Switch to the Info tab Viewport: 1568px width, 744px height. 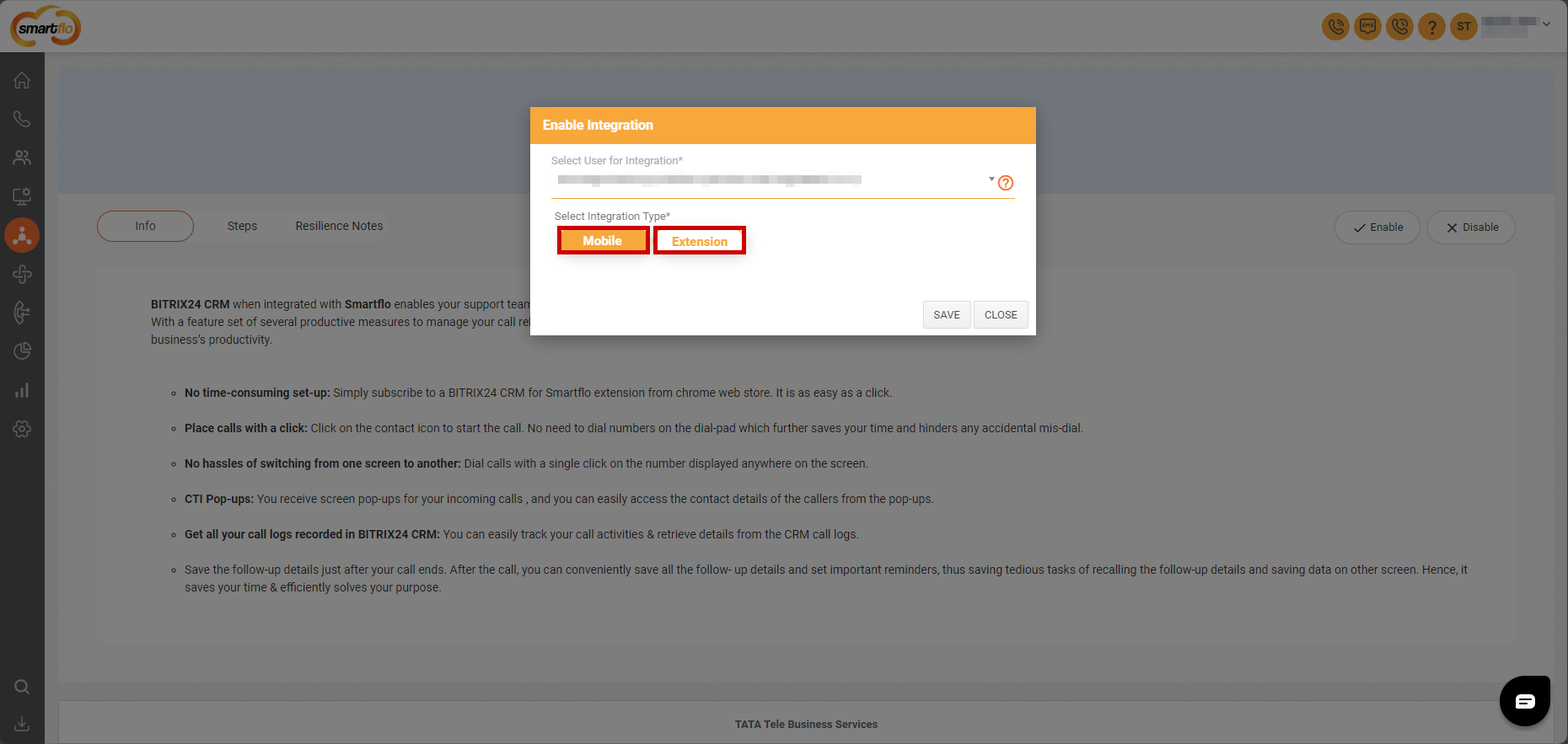(145, 226)
